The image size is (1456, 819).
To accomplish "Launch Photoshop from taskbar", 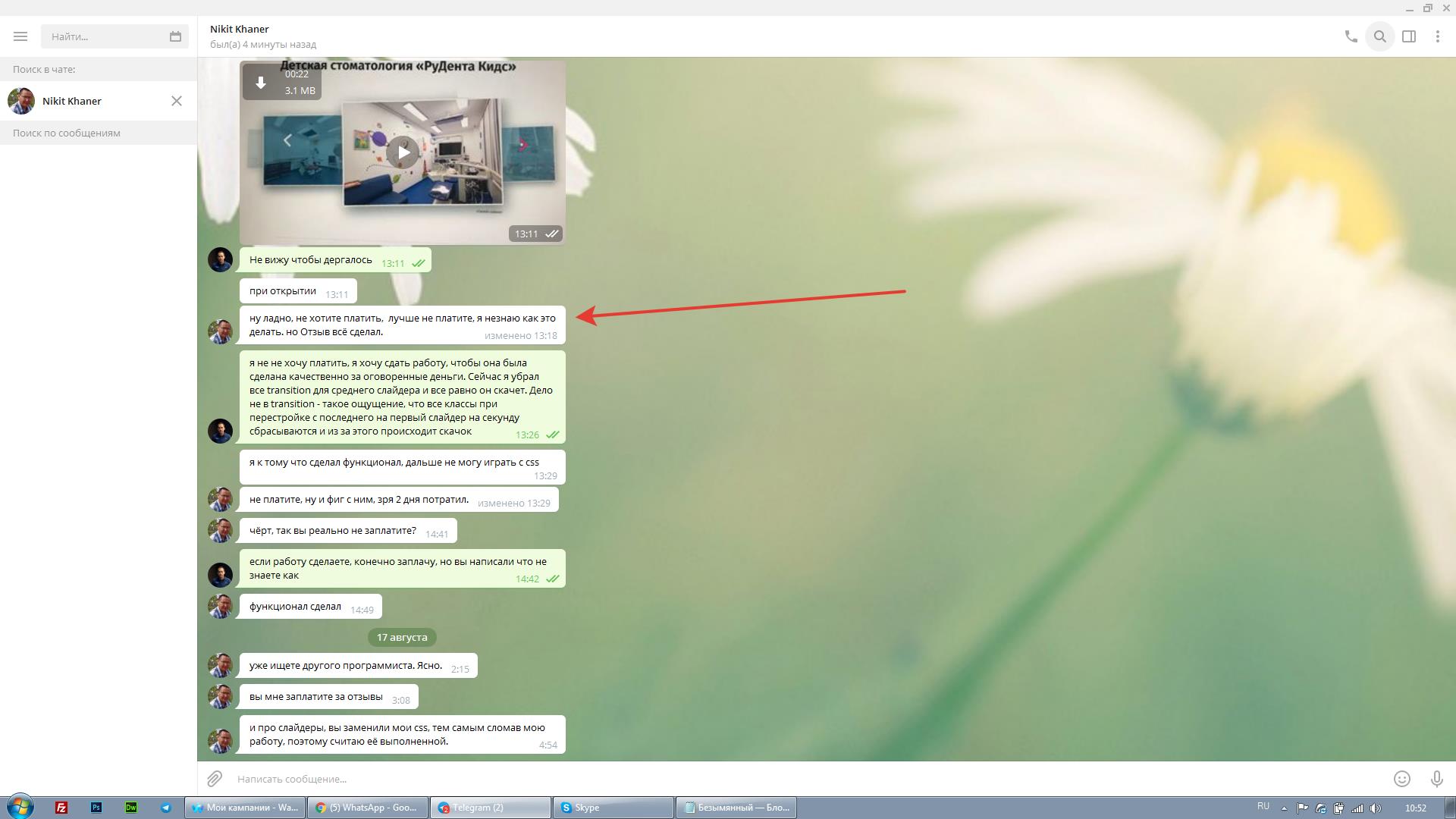I will 96,808.
